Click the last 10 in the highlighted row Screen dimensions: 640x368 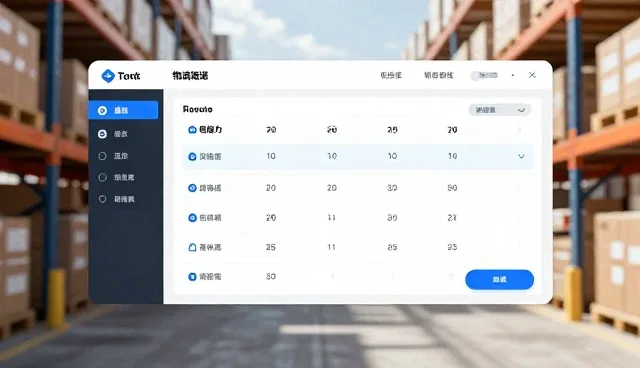point(452,156)
